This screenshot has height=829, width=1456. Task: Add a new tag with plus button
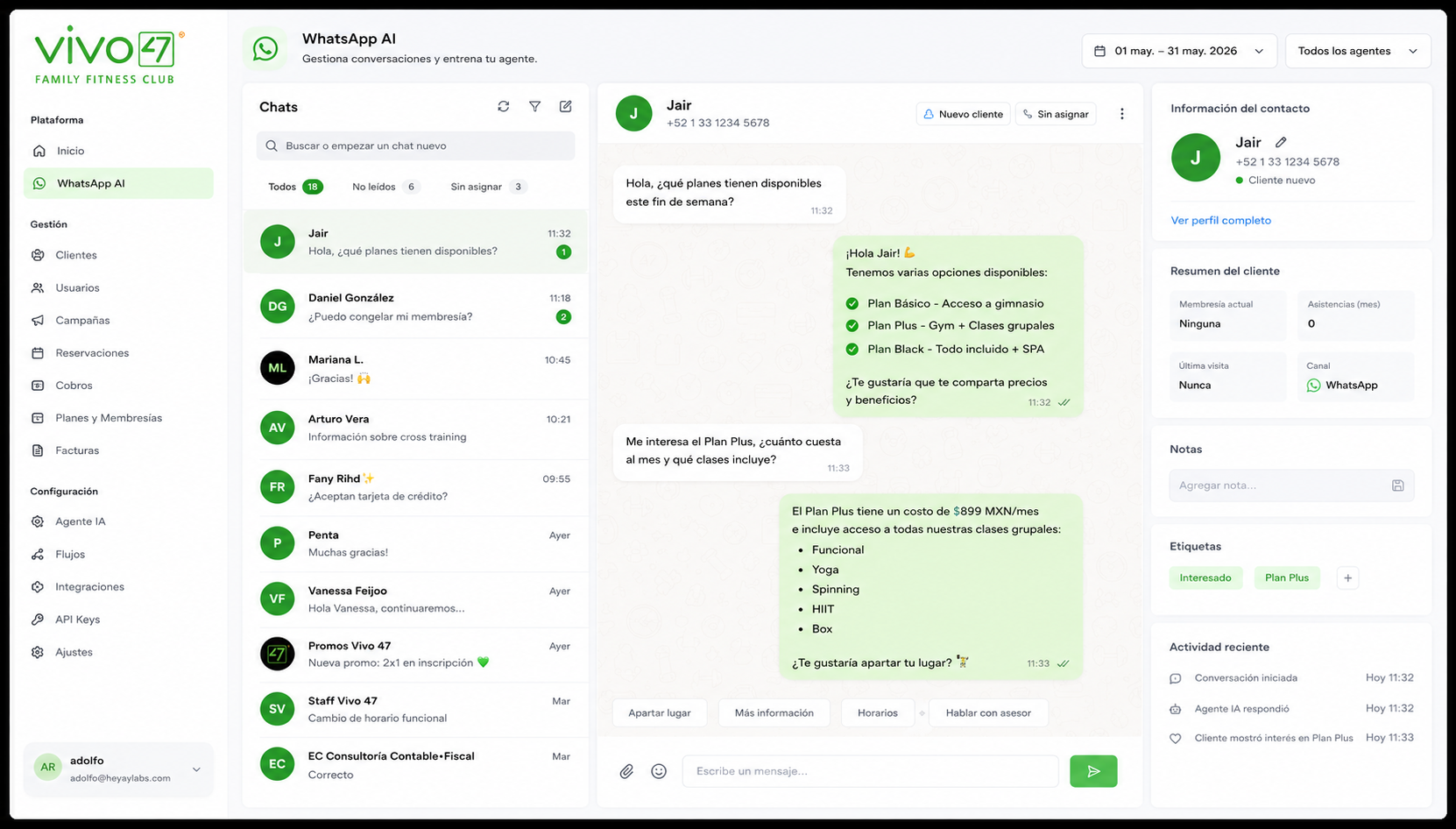[1347, 577]
